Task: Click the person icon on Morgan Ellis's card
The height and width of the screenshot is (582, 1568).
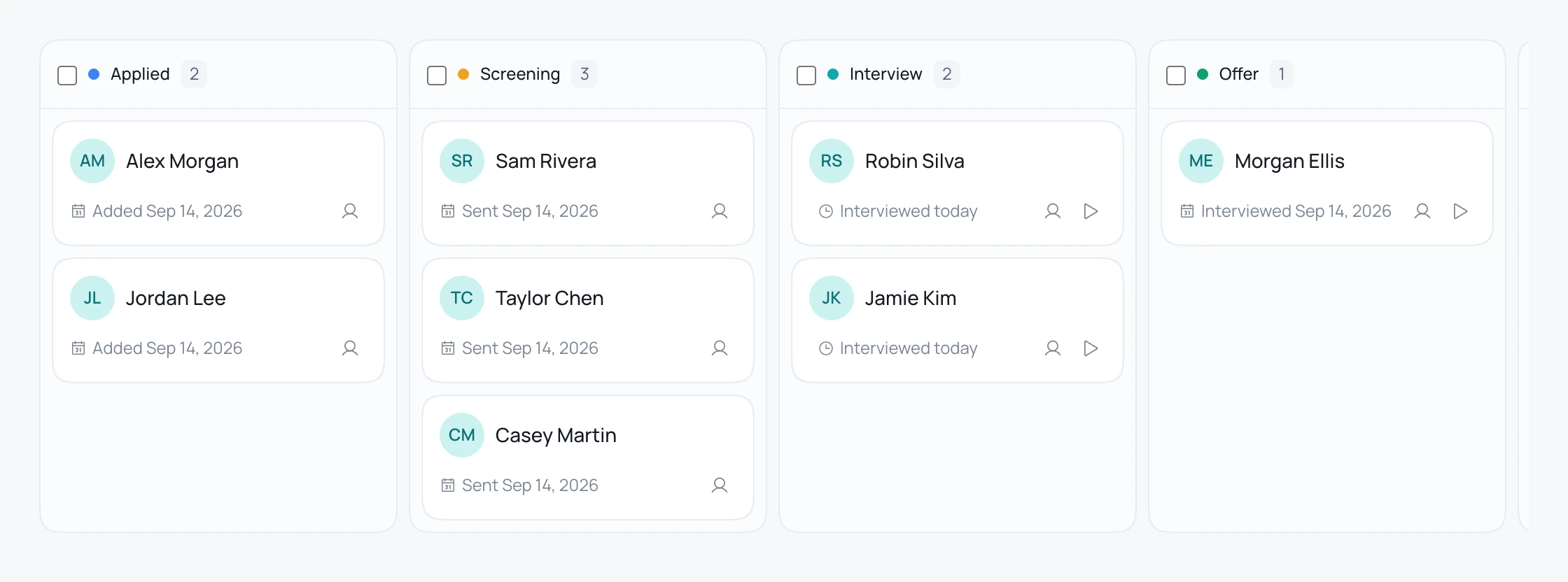Action: 1422,211
